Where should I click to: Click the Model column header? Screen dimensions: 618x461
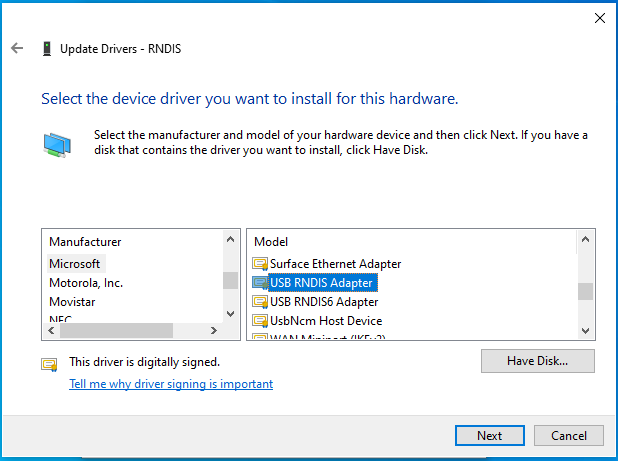coord(271,242)
